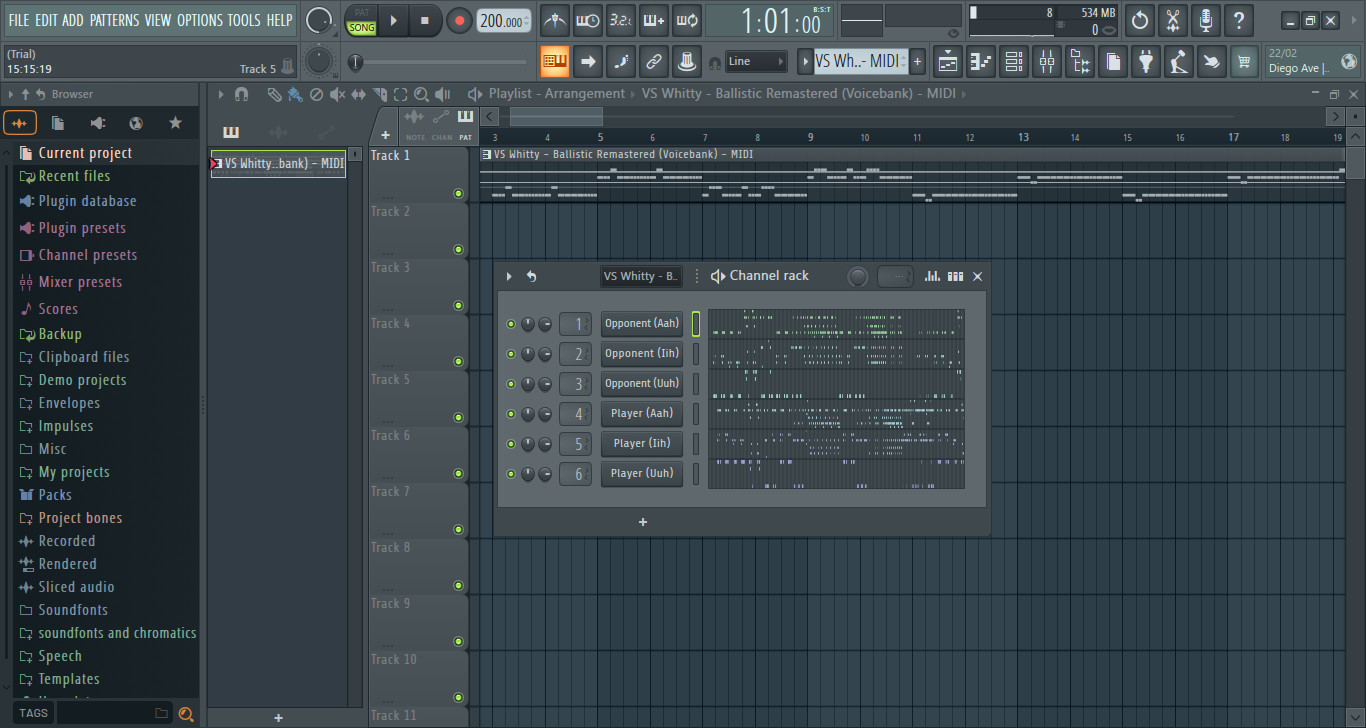Select the Player (Iih) channel button

[641, 443]
